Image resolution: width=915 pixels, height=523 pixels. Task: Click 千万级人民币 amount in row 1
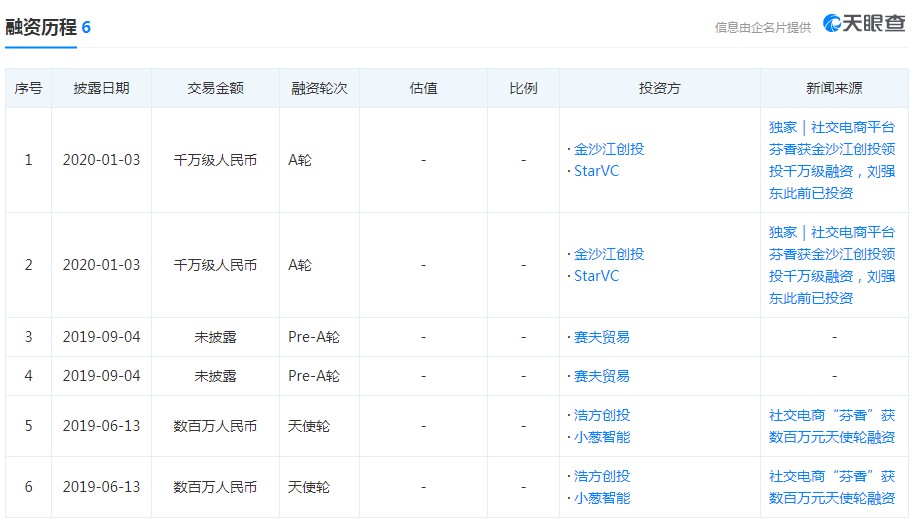(215, 160)
